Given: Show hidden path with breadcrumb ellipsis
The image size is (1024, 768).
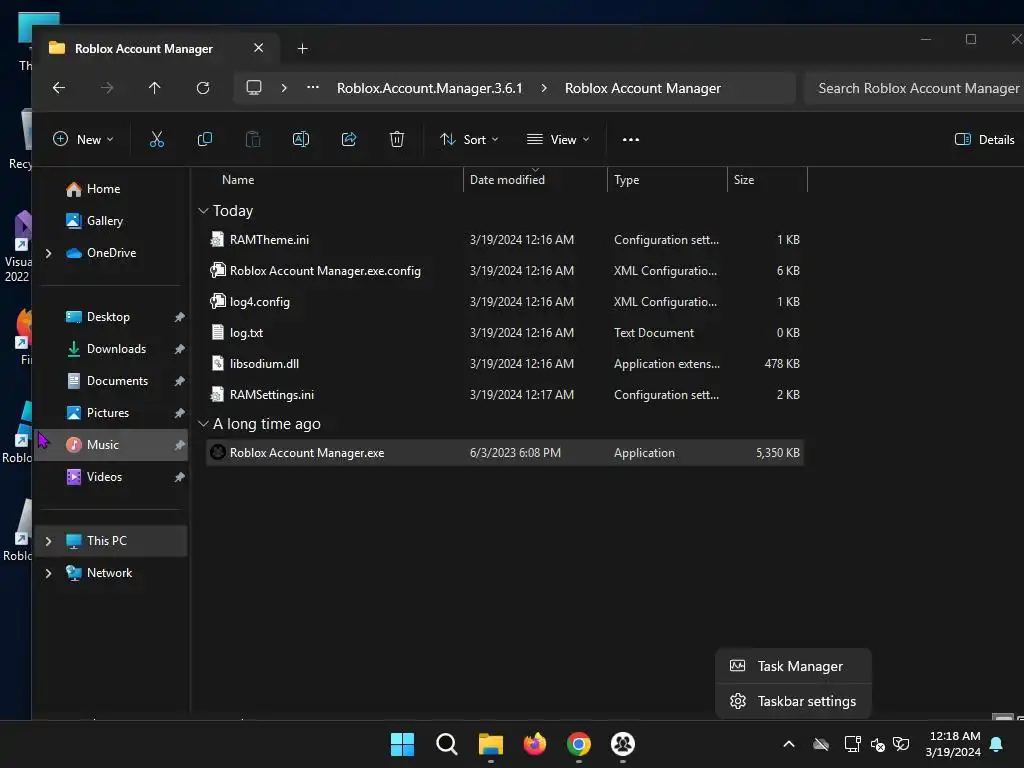Looking at the screenshot, I should tap(313, 88).
